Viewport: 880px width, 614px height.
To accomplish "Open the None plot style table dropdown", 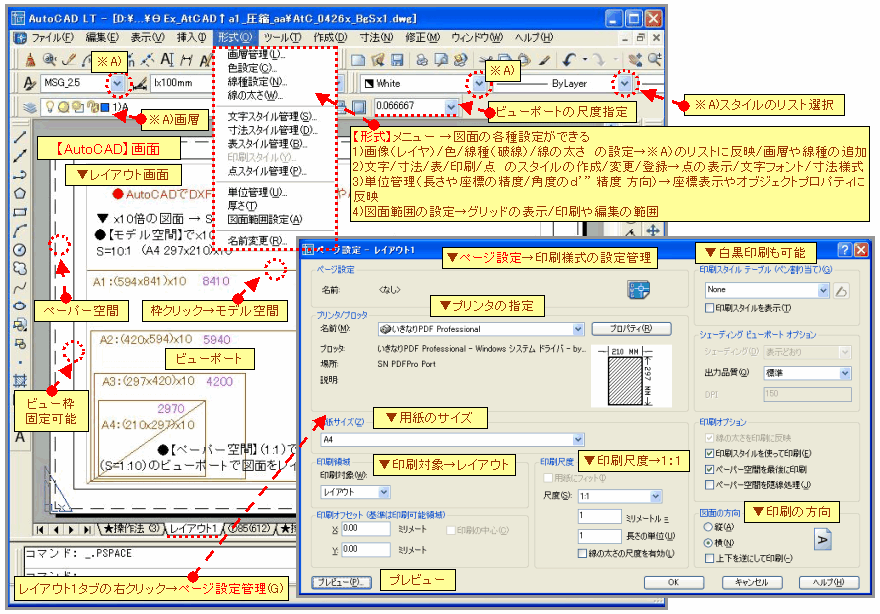I will point(823,290).
